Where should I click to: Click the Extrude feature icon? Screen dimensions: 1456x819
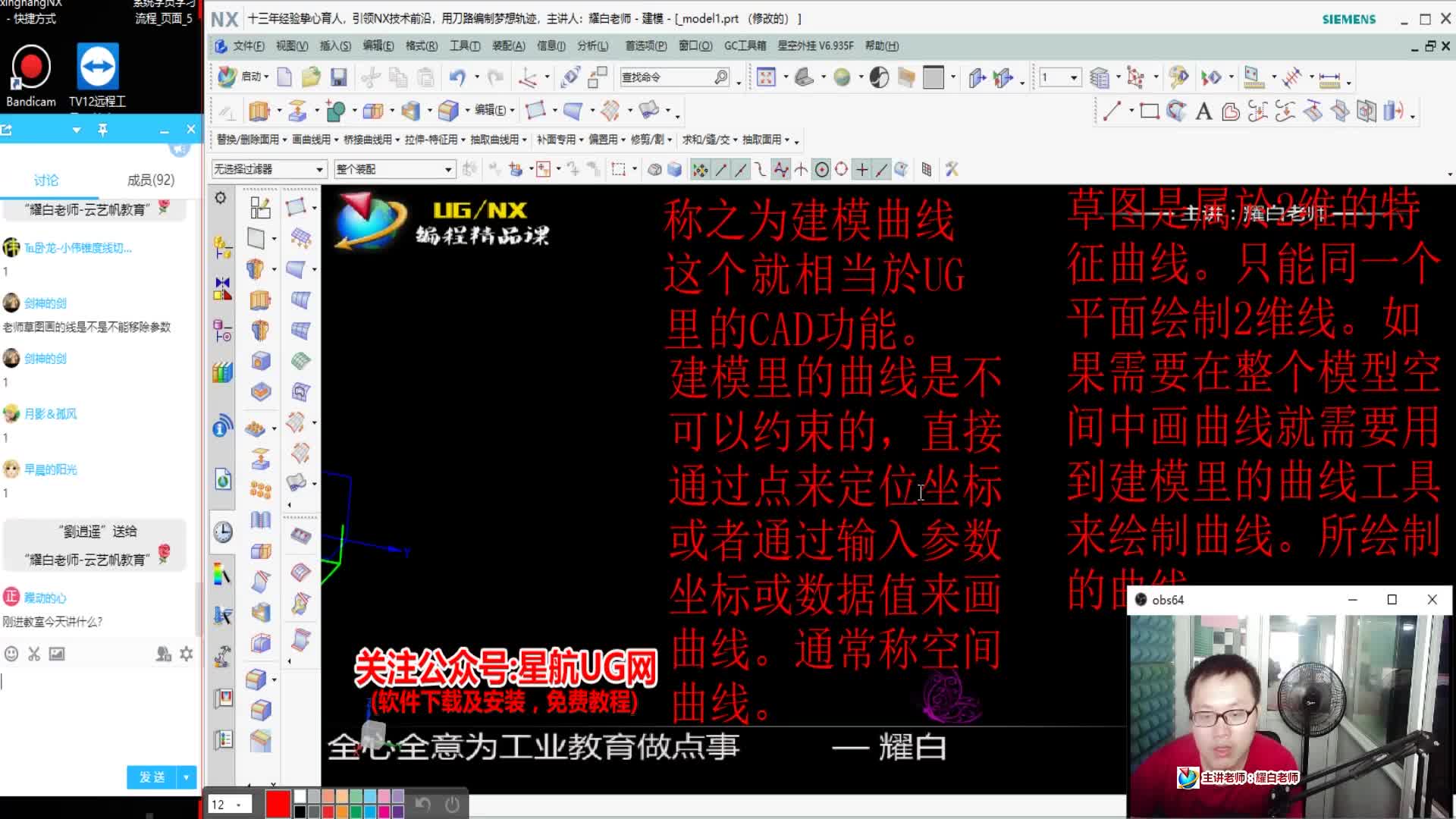259,111
